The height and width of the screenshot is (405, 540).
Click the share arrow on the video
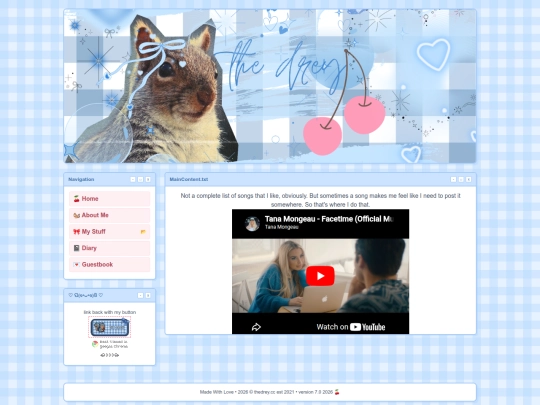pos(256,327)
